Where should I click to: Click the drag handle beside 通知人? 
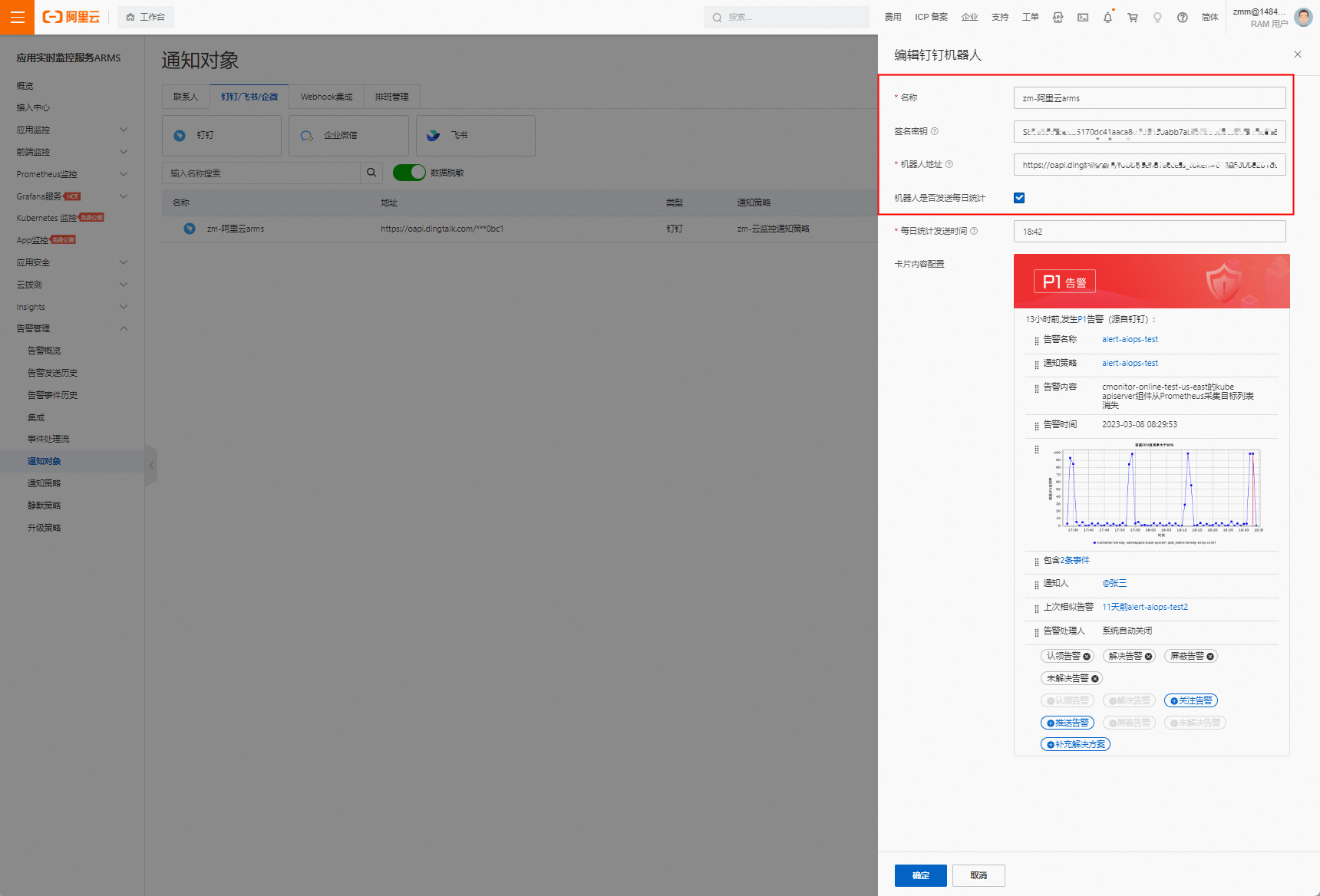click(x=1037, y=585)
